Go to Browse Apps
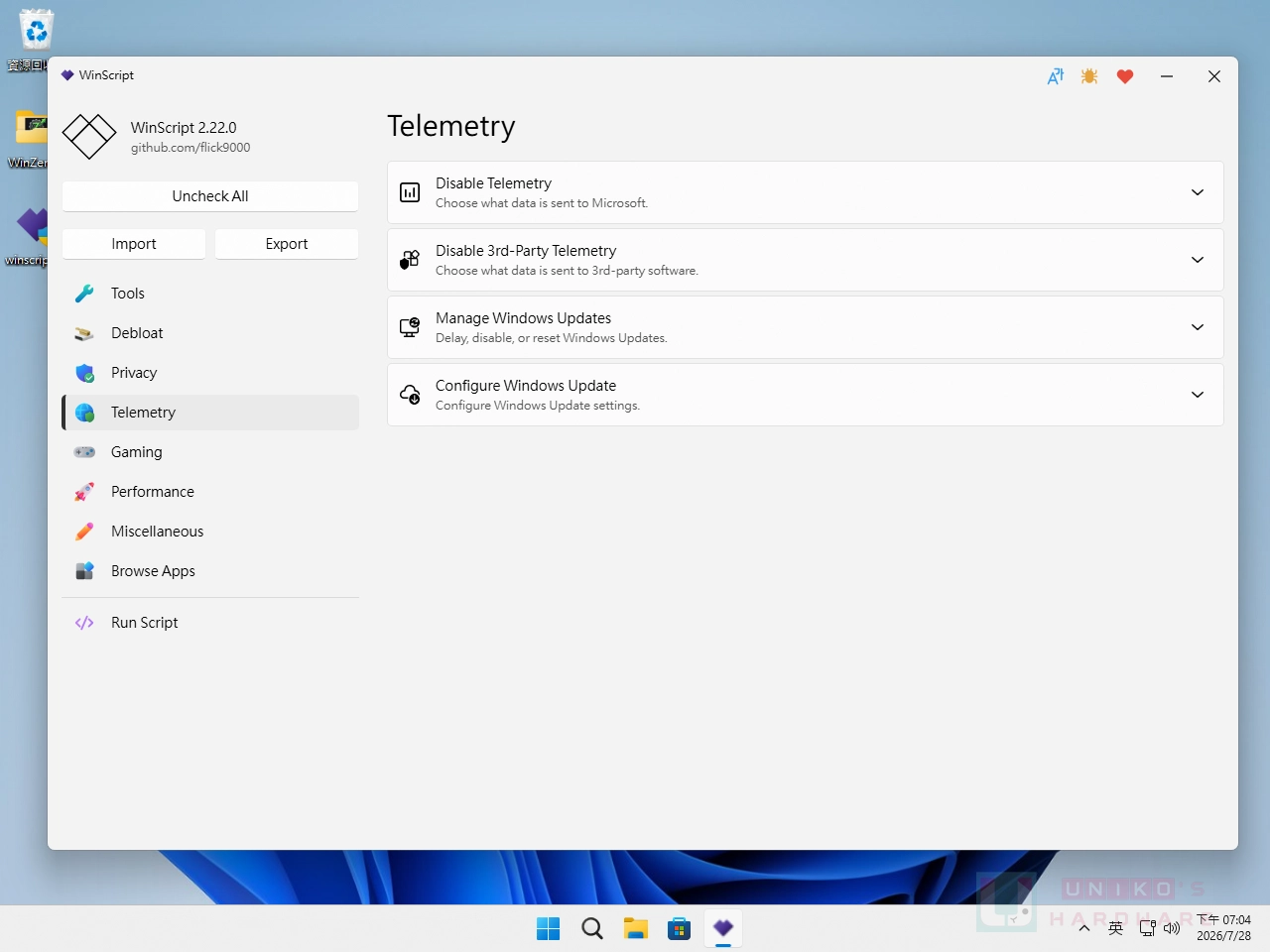 (x=210, y=571)
